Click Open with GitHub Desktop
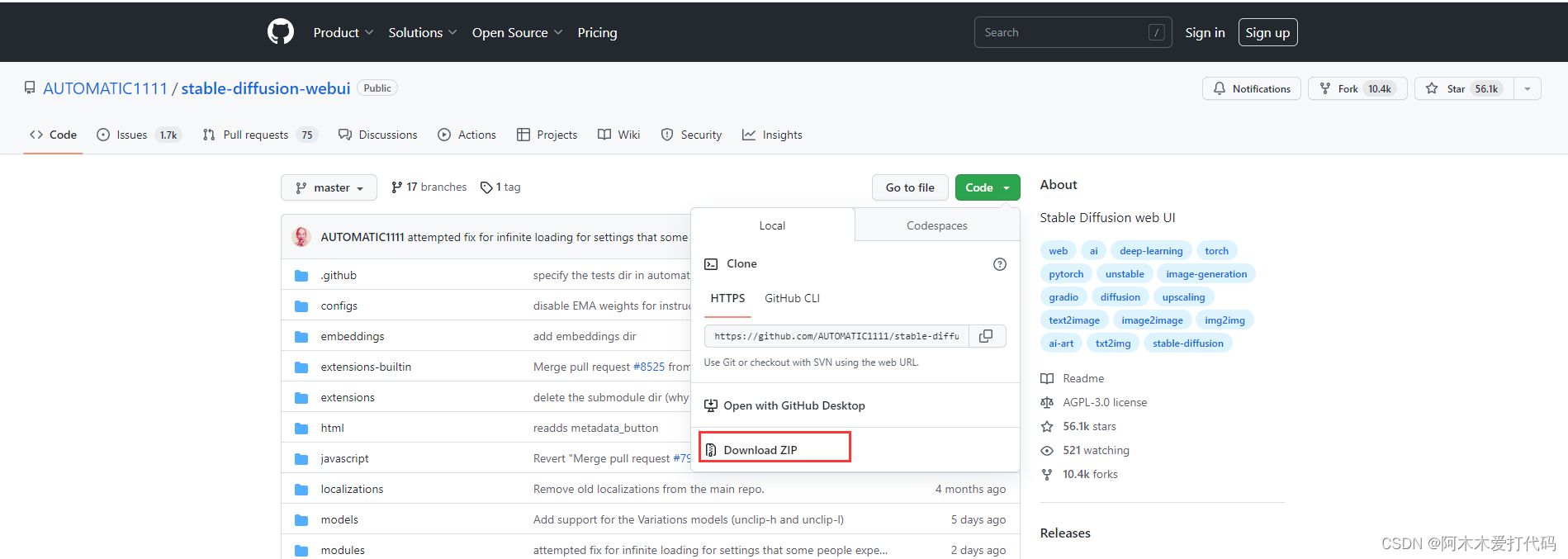This screenshot has height=559, width=1568. [793, 405]
